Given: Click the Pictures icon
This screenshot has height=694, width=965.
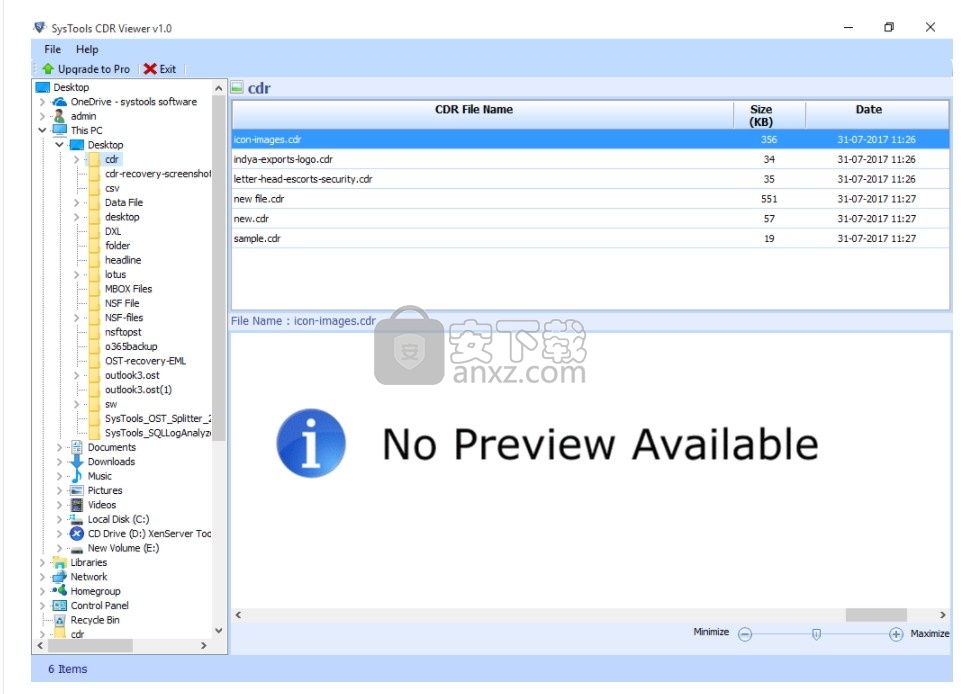Looking at the screenshot, I should pyautogui.click(x=77, y=490).
